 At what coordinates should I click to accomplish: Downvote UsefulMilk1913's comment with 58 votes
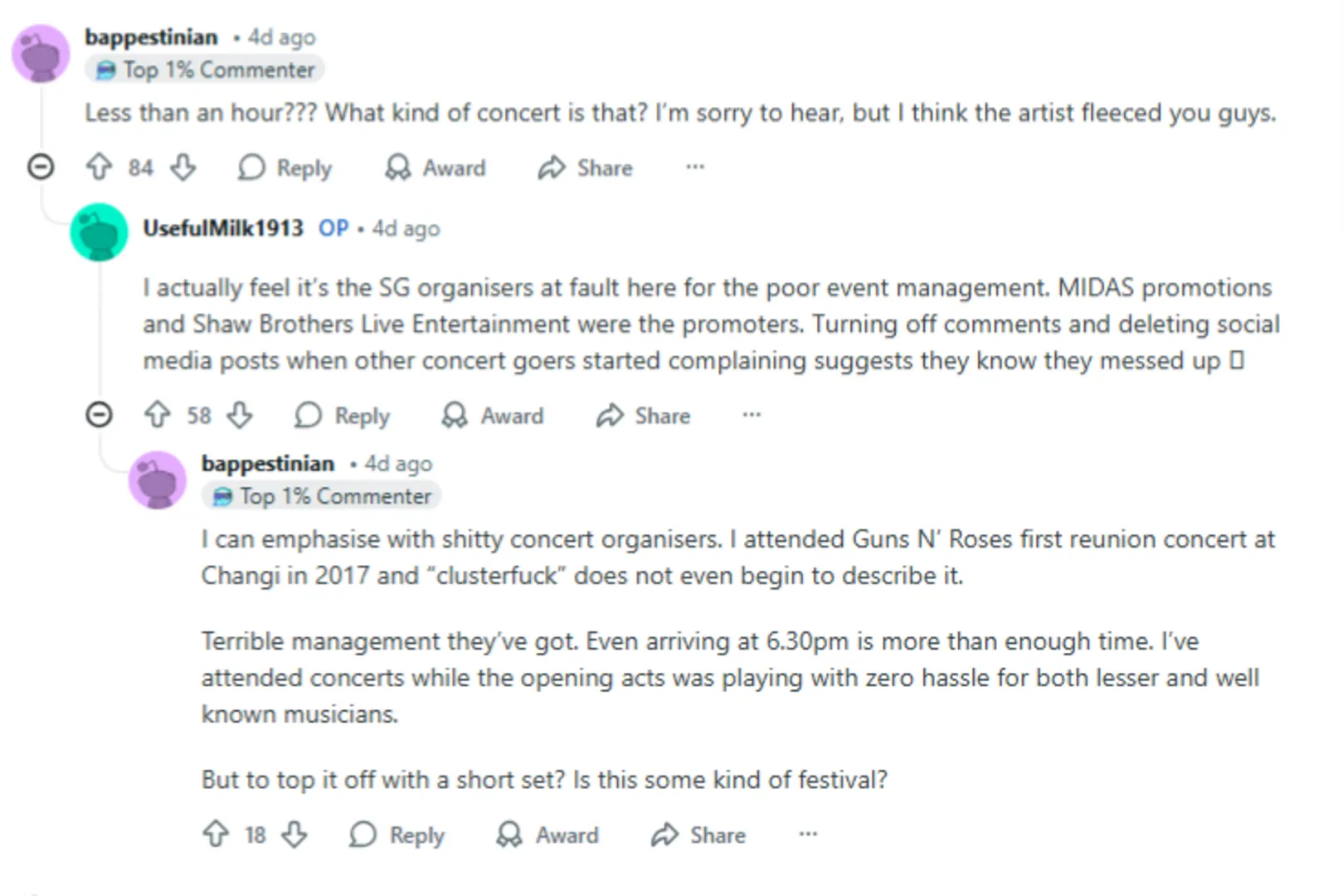coord(241,415)
